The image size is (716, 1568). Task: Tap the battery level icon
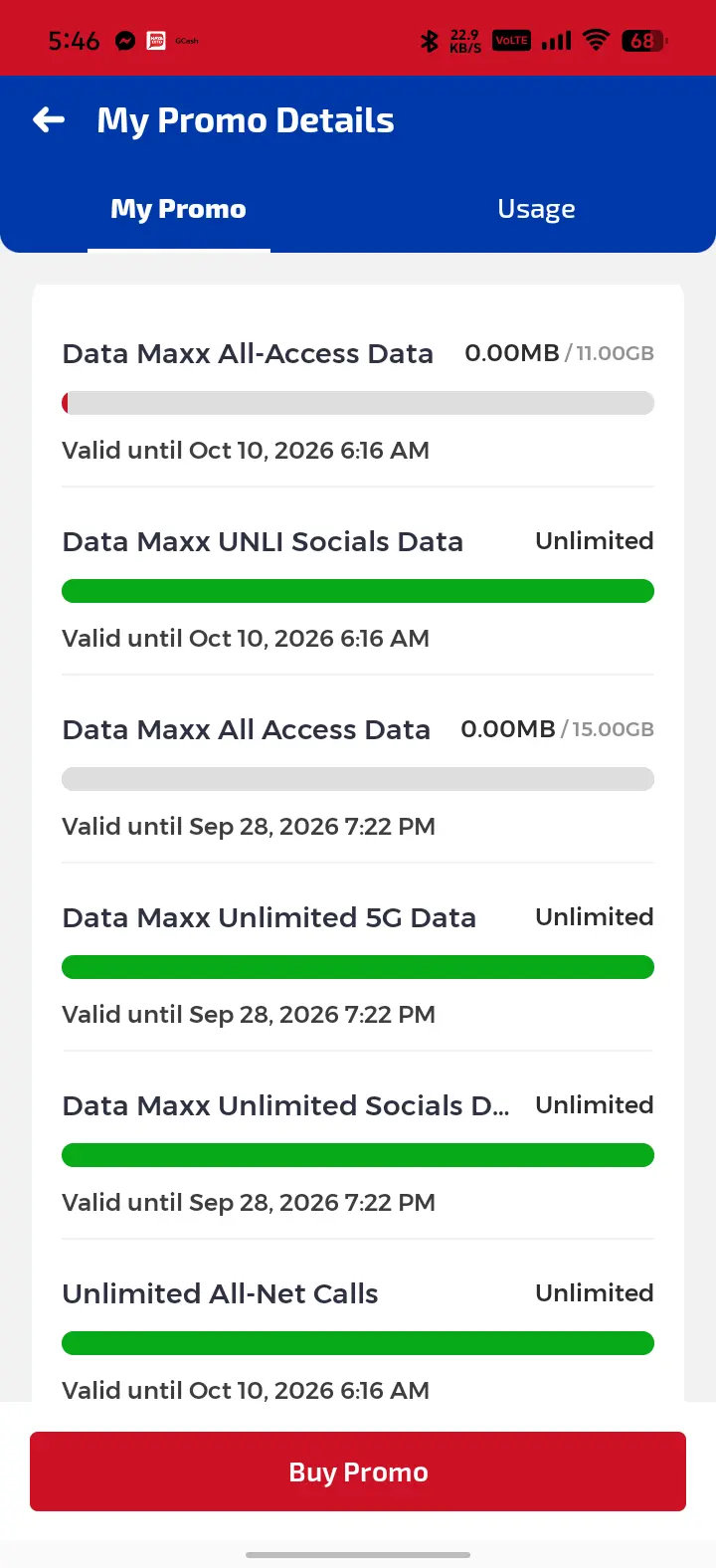[644, 41]
